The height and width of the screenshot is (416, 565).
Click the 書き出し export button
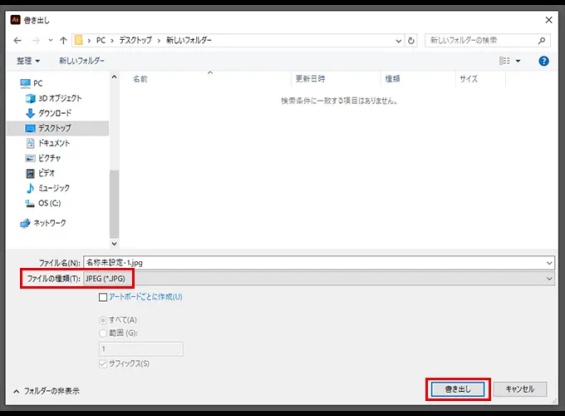point(458,389)
